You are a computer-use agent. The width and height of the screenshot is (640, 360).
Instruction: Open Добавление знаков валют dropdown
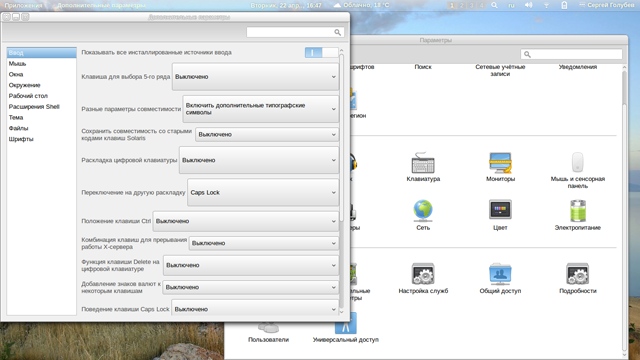click(x=251, y=287)
